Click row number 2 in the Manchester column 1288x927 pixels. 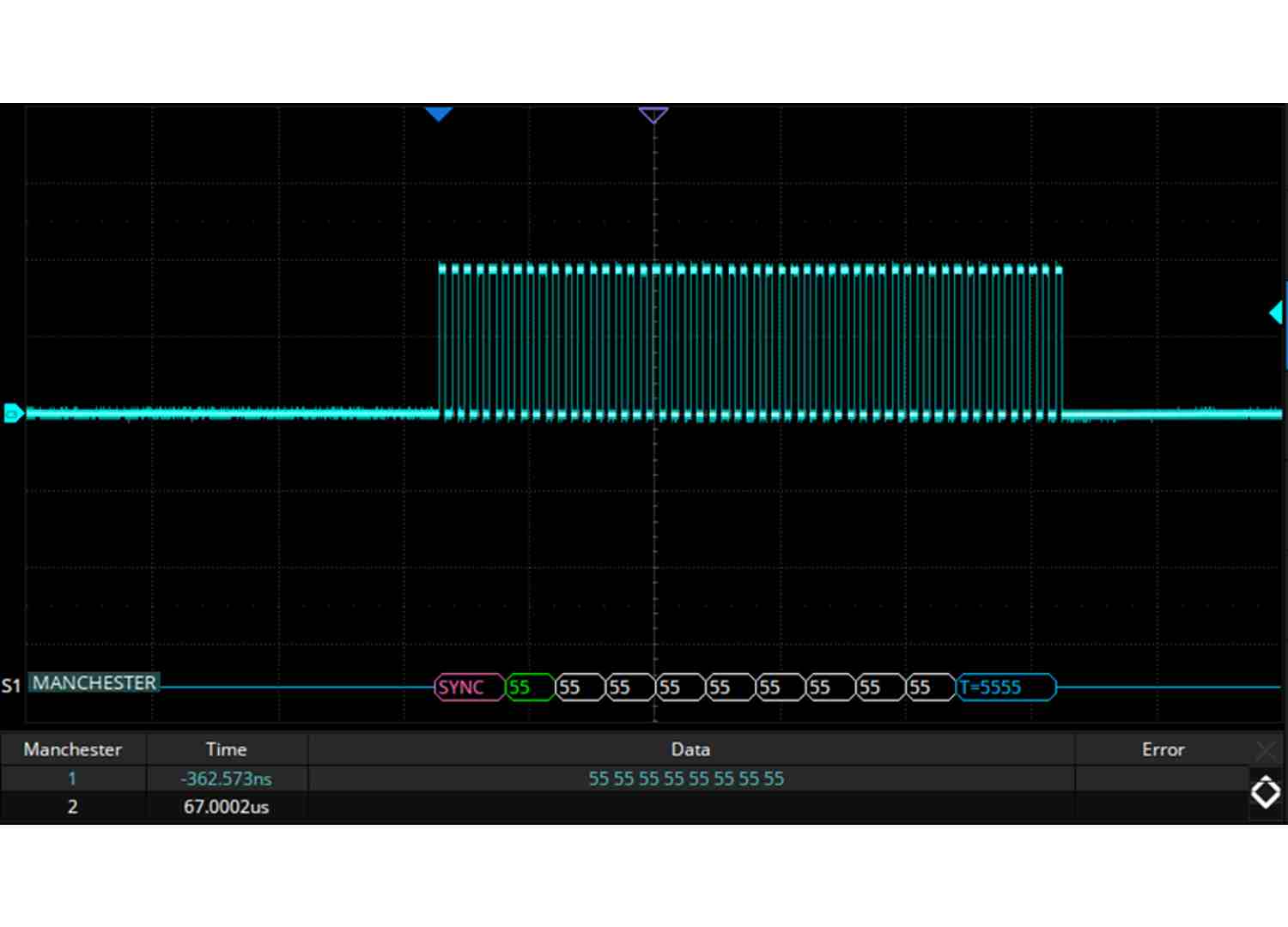72,807
